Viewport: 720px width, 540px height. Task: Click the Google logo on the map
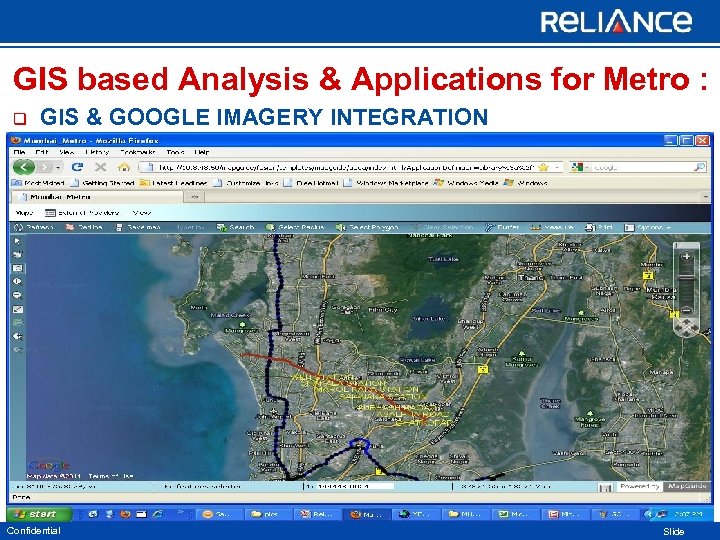[x=49, y=466]
